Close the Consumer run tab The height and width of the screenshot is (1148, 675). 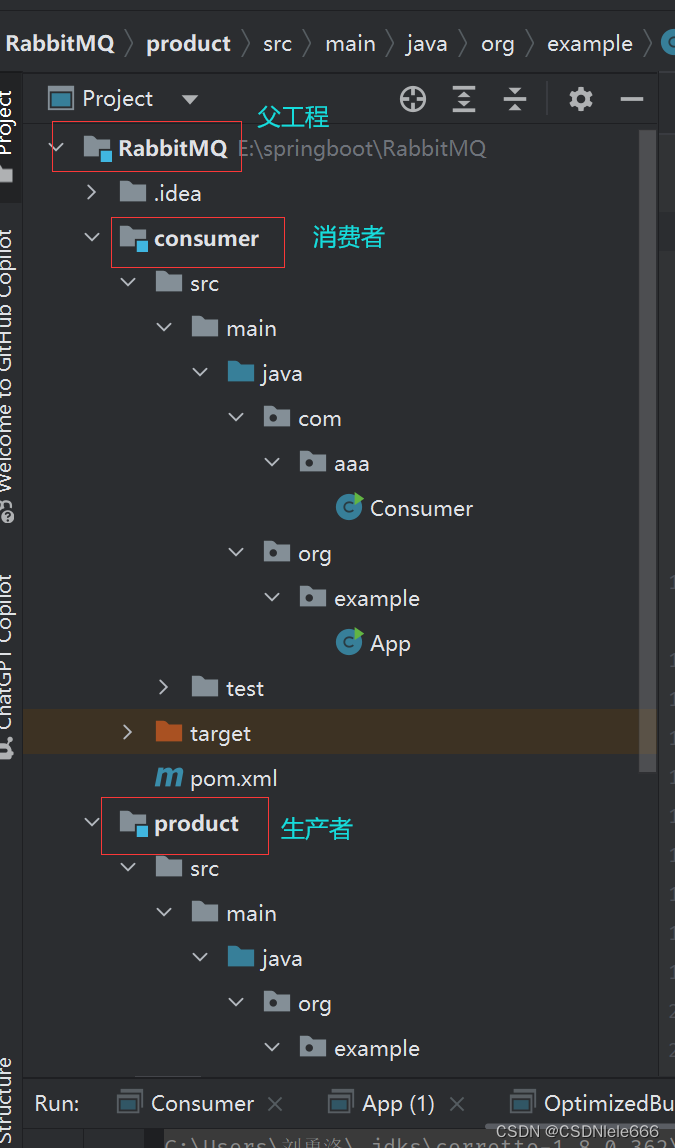275,1104
